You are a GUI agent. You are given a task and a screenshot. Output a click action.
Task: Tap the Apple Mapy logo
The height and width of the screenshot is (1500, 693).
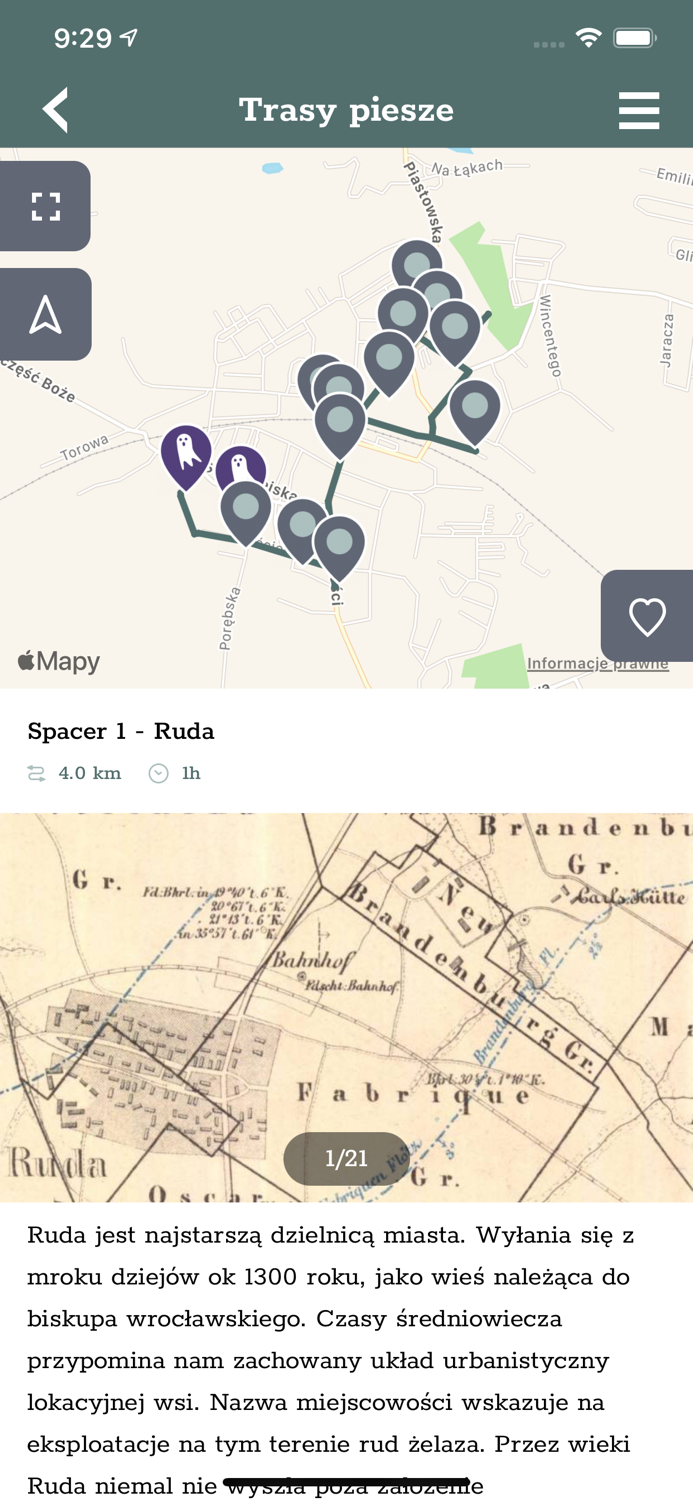57,661
